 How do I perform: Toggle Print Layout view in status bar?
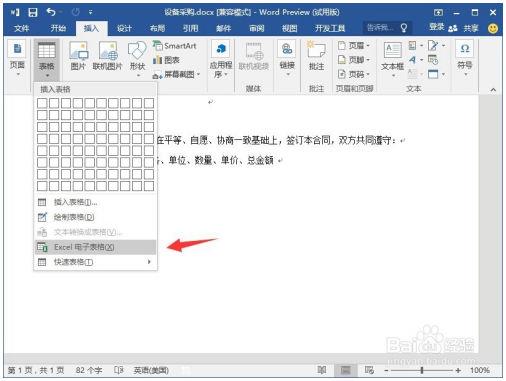(x=346, y=370)
